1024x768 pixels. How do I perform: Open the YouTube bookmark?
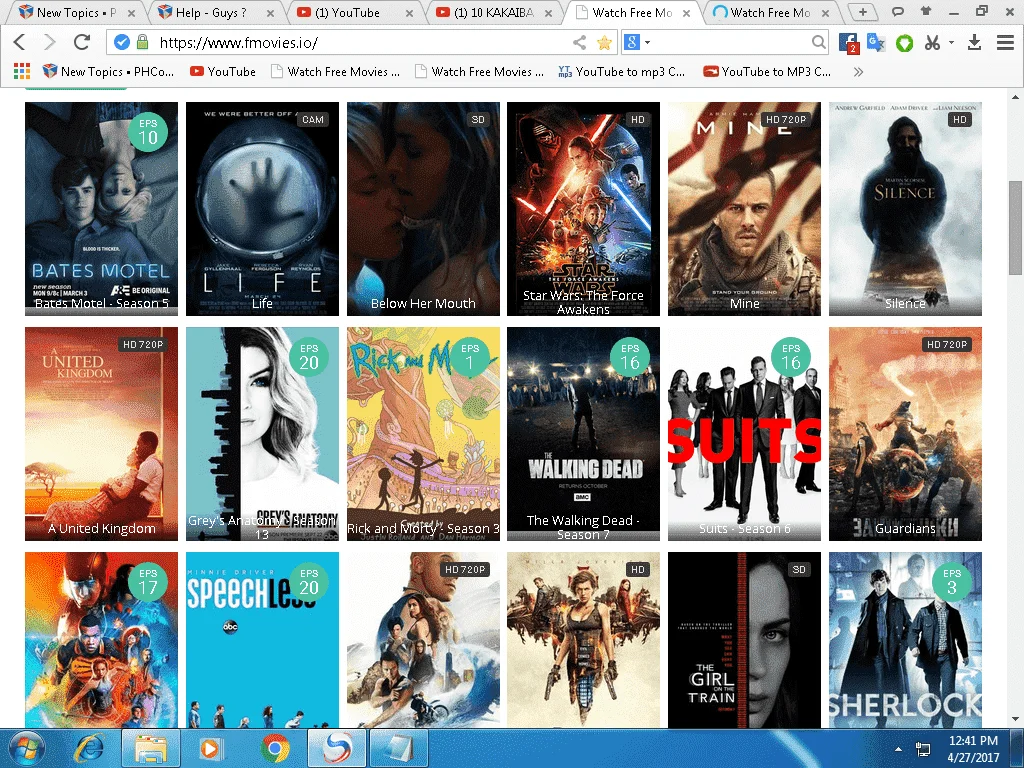pos(223,72)
